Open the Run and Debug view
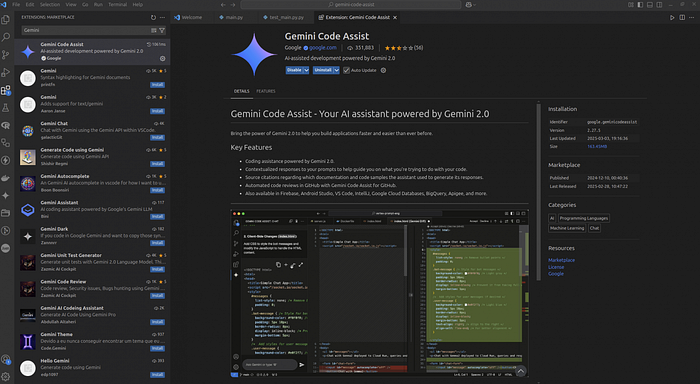The width and height of the screenshot is (700, 384). tap(6, 72)
